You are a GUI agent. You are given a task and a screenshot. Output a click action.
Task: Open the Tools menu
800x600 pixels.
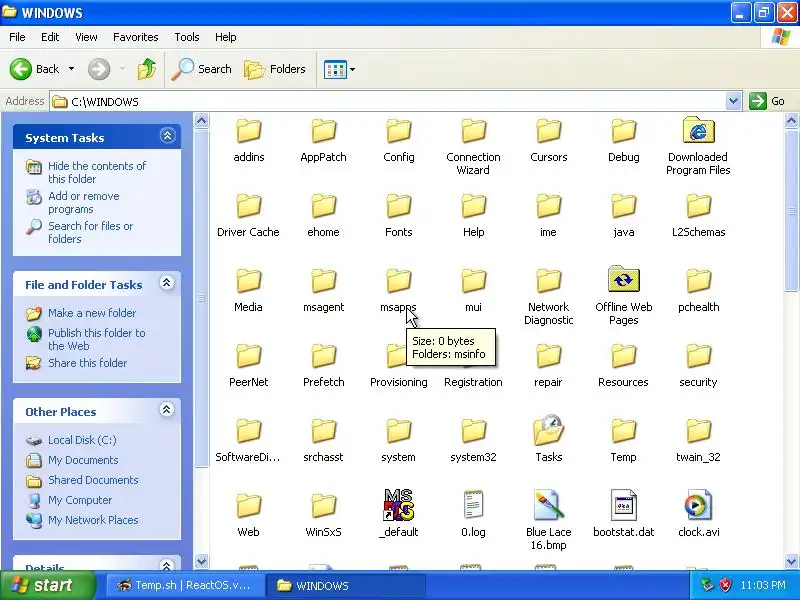click(x=187, y=37)
